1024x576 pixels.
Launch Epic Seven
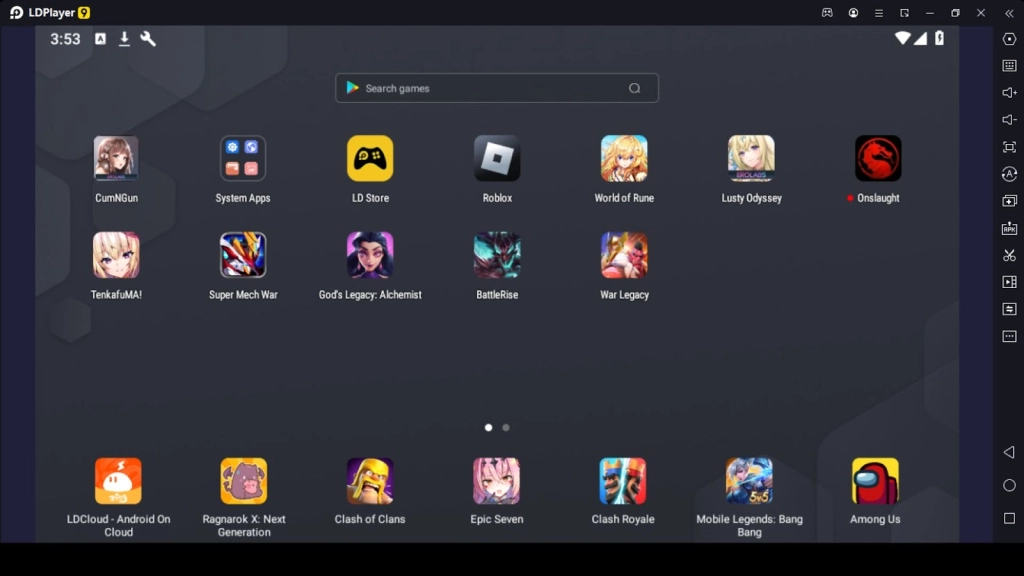pos(496,481)
